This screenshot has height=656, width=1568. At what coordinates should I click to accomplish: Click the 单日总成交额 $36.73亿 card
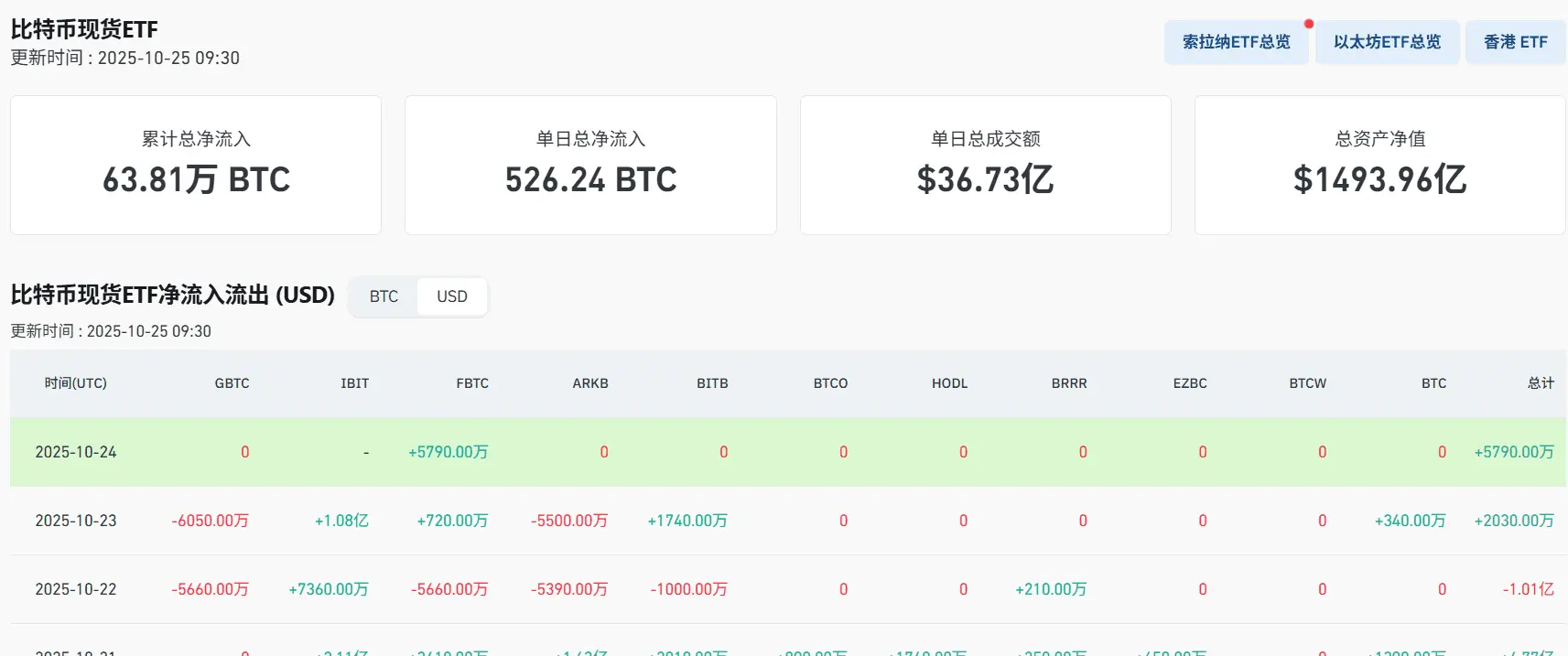tap(986, 165)
